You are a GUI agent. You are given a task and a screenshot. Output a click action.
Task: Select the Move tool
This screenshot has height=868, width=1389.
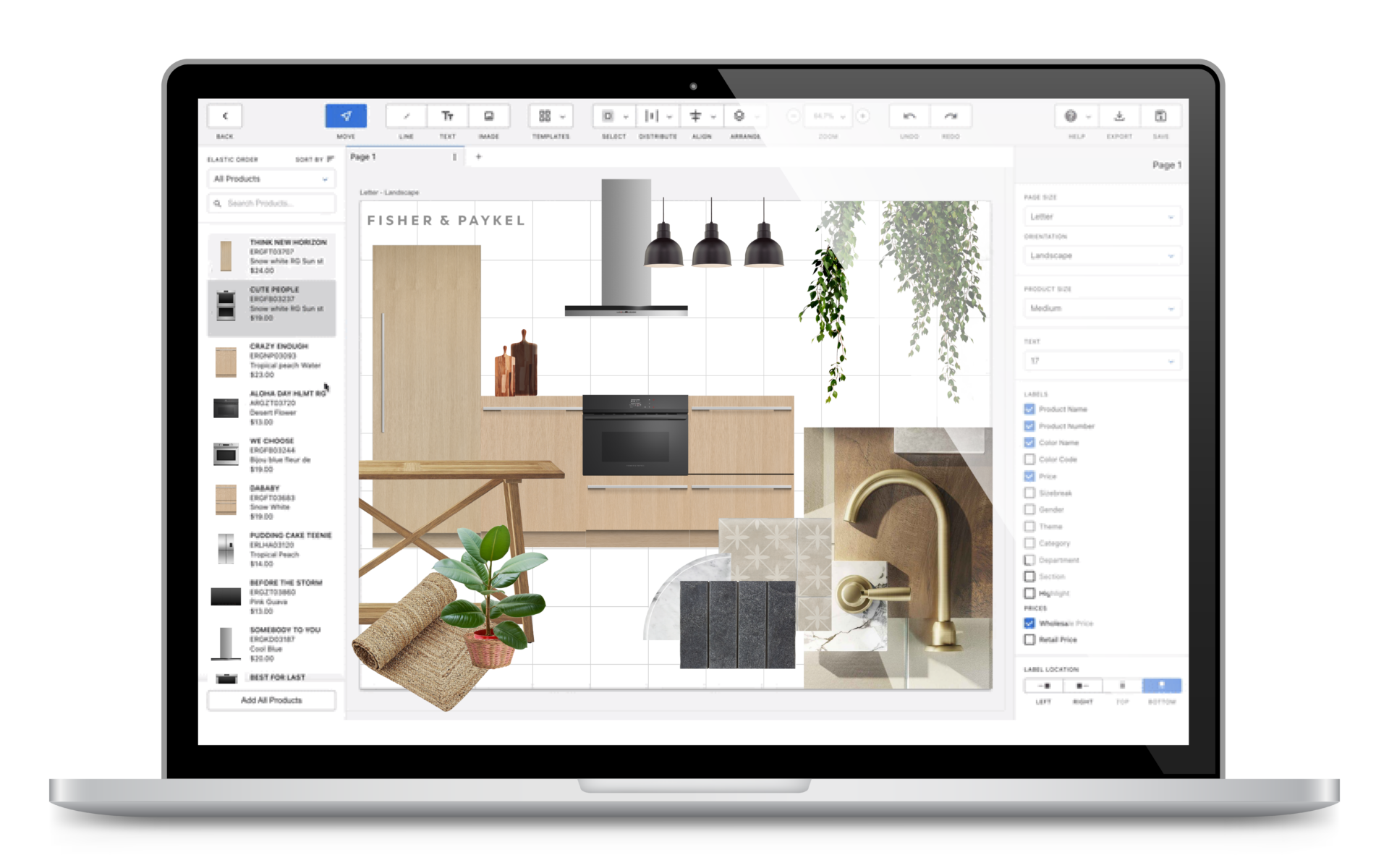coord(346,116)
